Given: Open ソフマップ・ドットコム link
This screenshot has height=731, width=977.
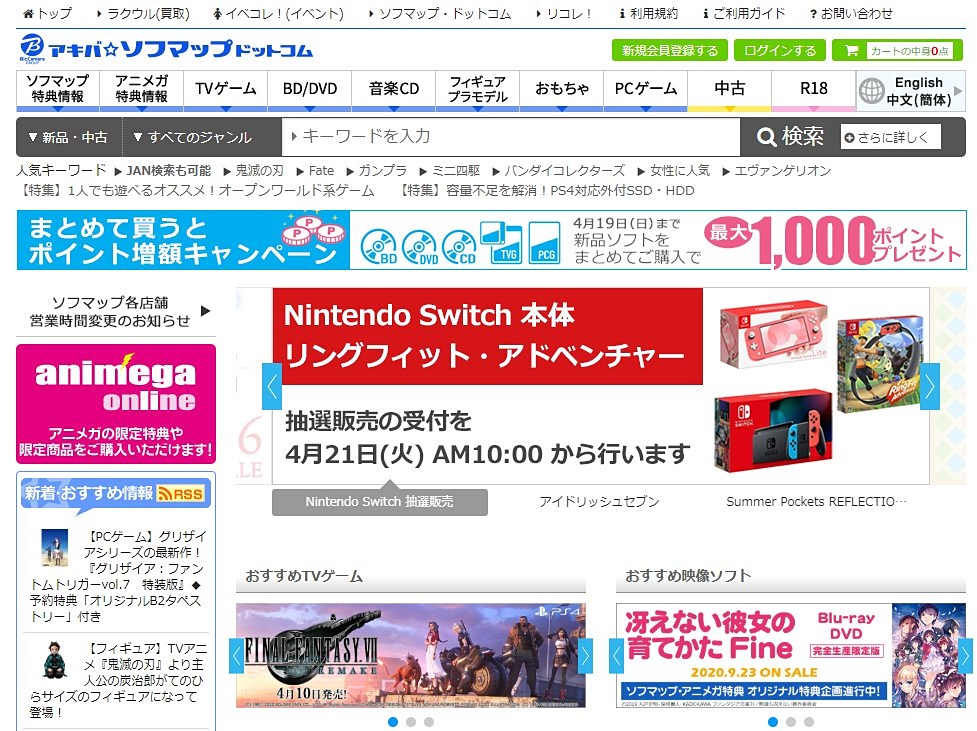Looking at the screenshot, I should coord(440,13).
